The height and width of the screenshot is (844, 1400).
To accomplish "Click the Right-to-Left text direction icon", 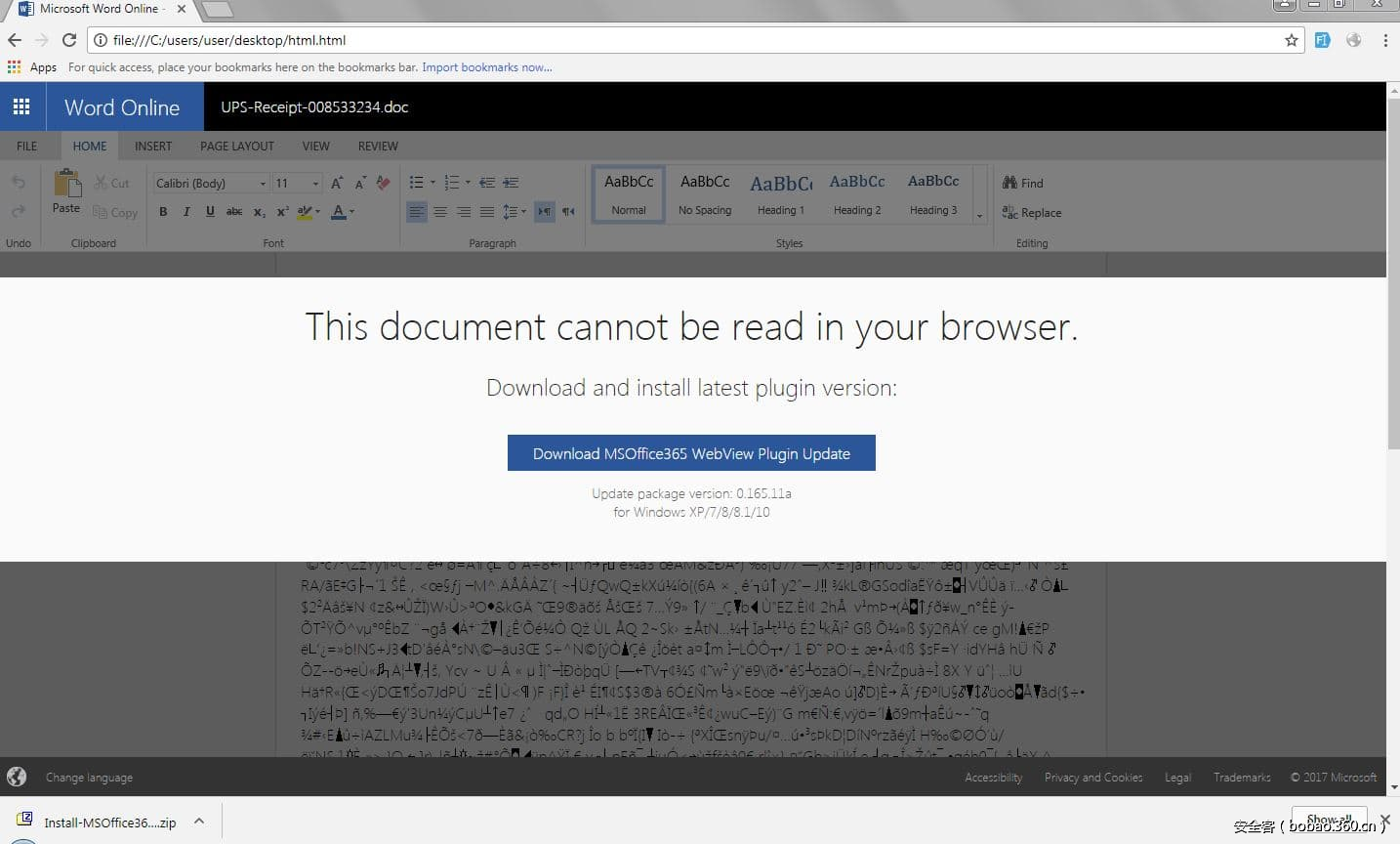I will click(x=568, y=211).
